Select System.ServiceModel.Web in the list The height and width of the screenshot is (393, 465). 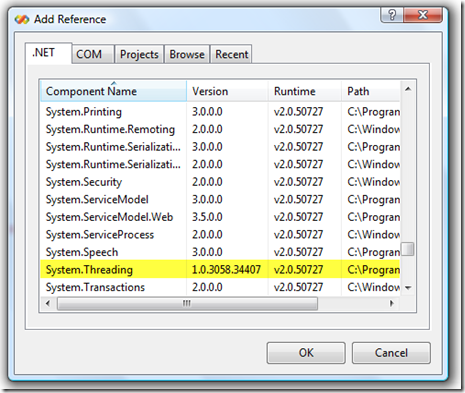click(x=220, y=217)
